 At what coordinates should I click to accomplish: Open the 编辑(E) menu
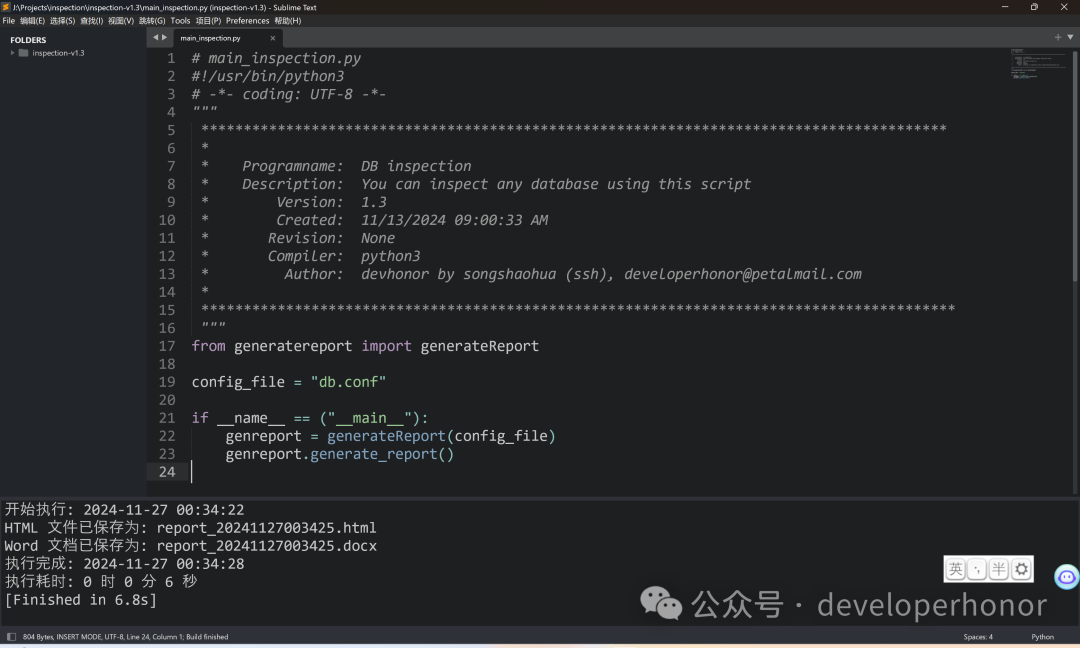[x=32, y=21]
